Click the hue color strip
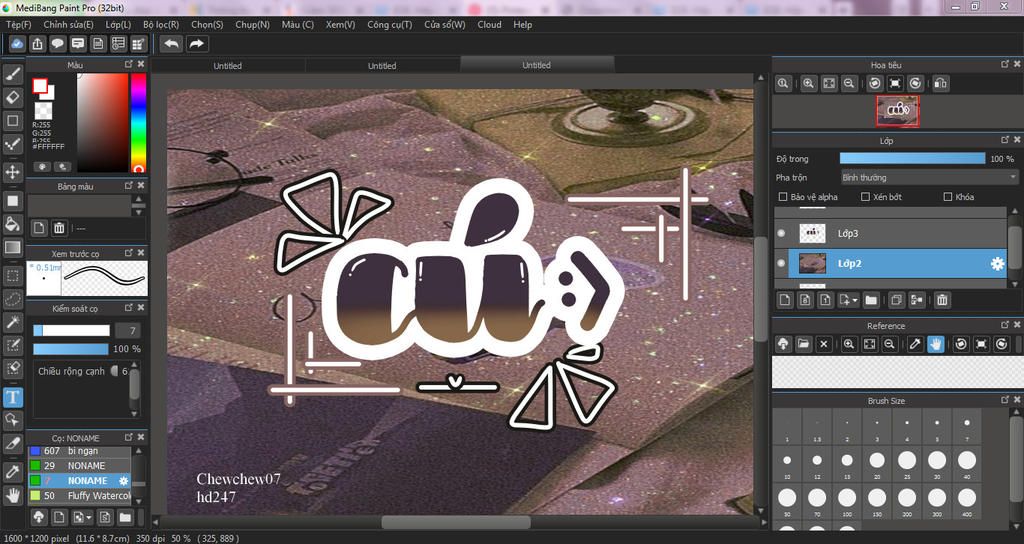The width and height of the screenshot is (1024, 544). click(138, 122)
